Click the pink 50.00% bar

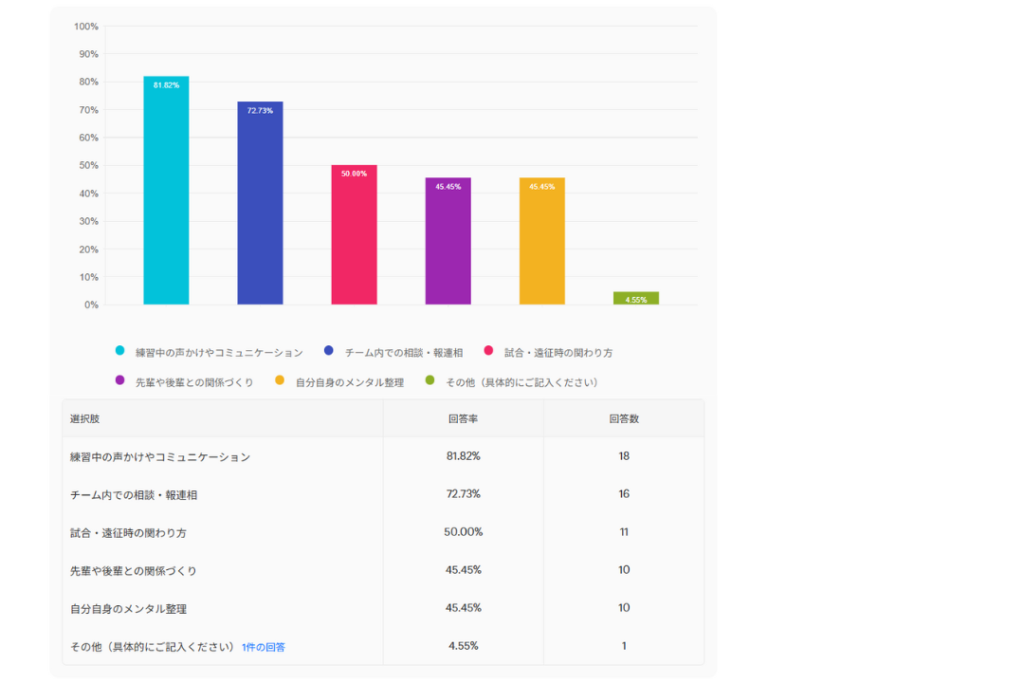point(354,235)
